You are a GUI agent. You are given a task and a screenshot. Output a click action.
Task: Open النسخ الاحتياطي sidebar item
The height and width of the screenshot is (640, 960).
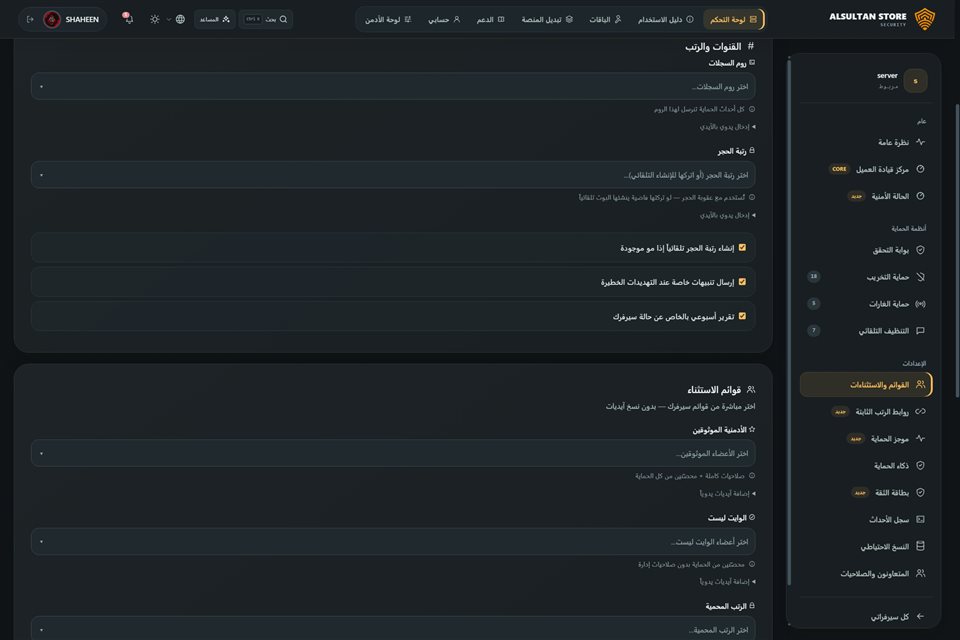pyautogui.click(x=865, y=546)
